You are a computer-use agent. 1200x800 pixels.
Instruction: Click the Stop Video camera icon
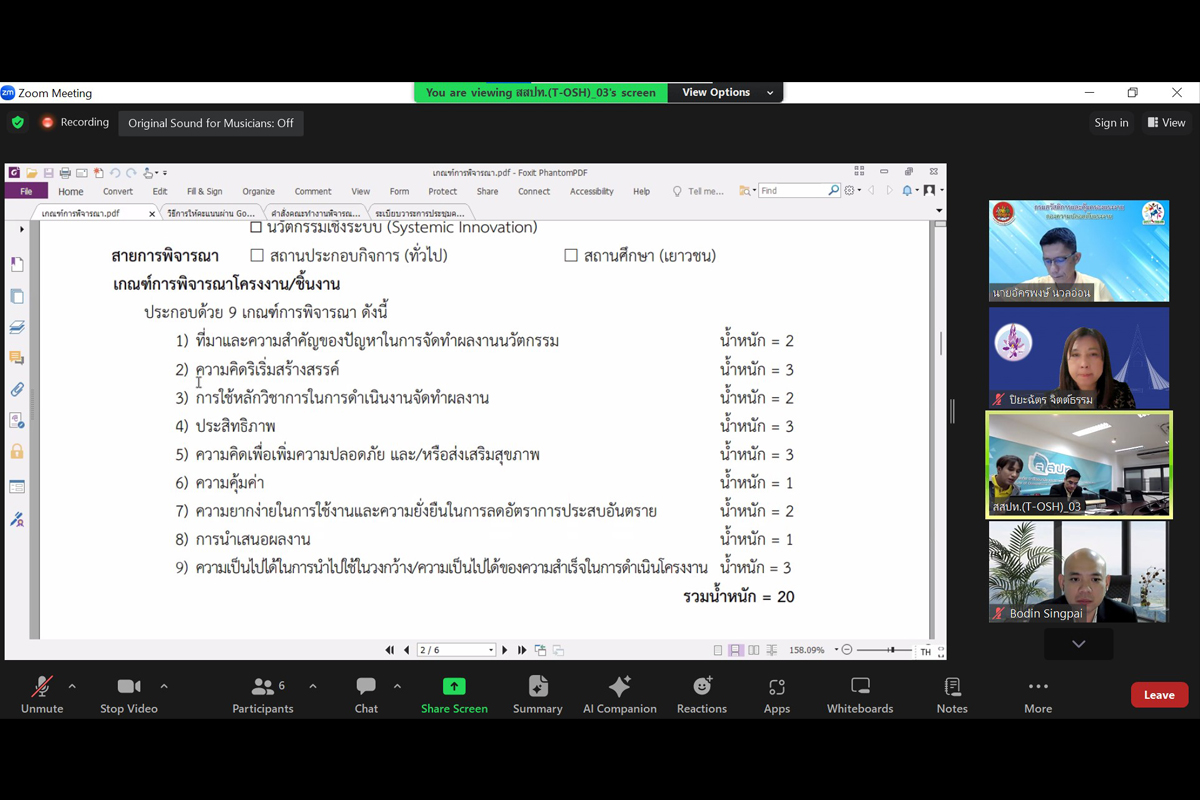(129, 687)
